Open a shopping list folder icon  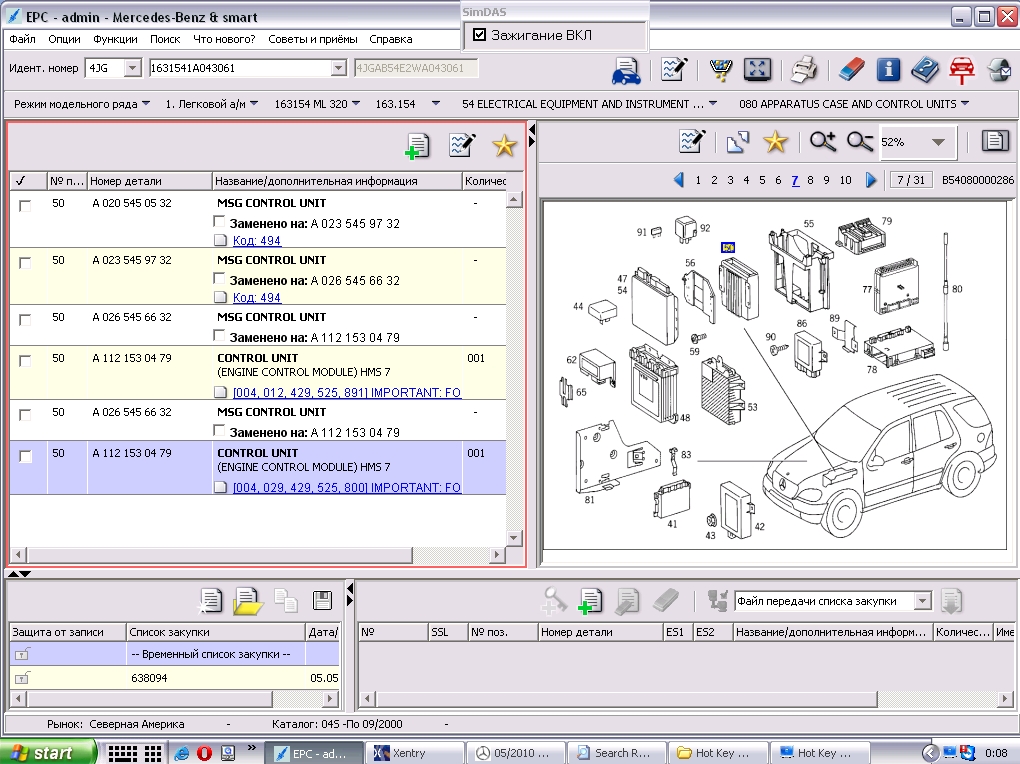click(248, 601)
